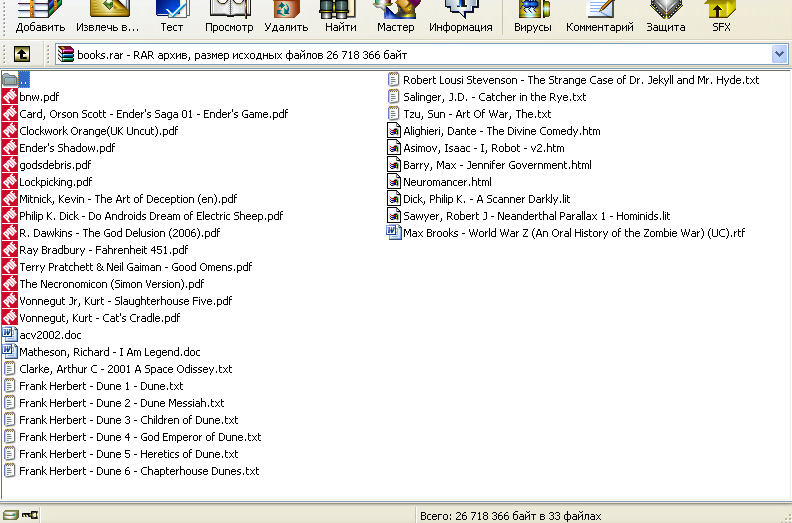Create SFX self-extracting archive
Image resolution: width=792 pixels, height=523 pixels.
click(x=721, y=16)
